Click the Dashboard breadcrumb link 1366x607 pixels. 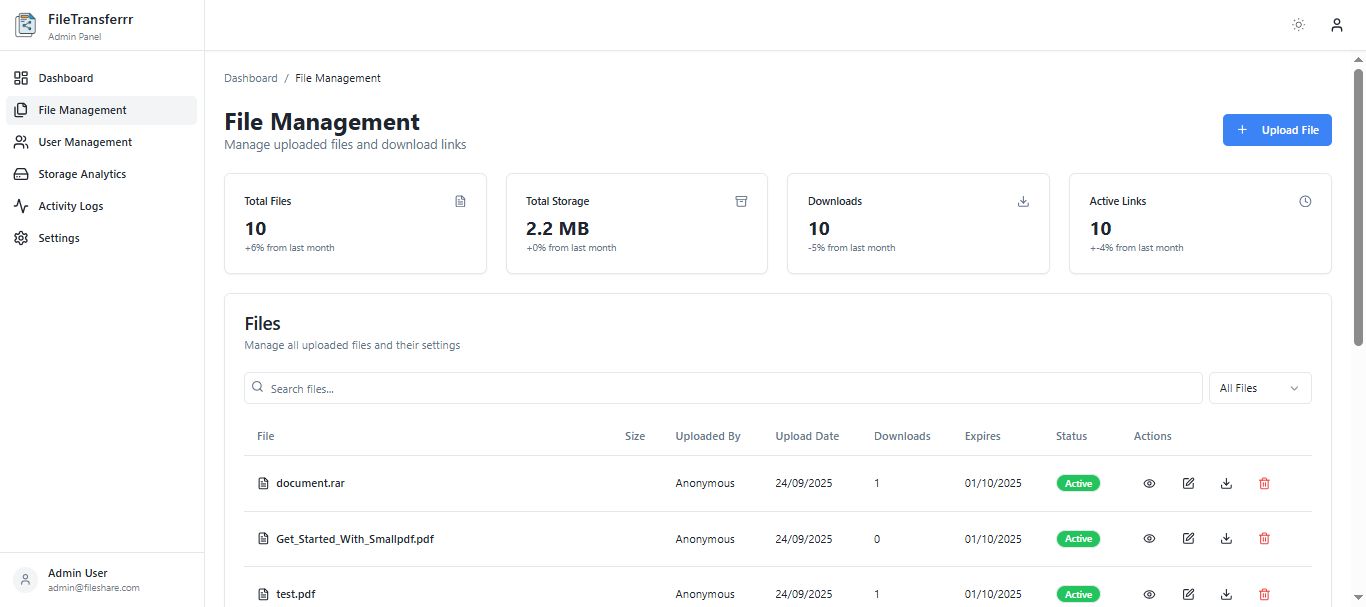(251, 78)
